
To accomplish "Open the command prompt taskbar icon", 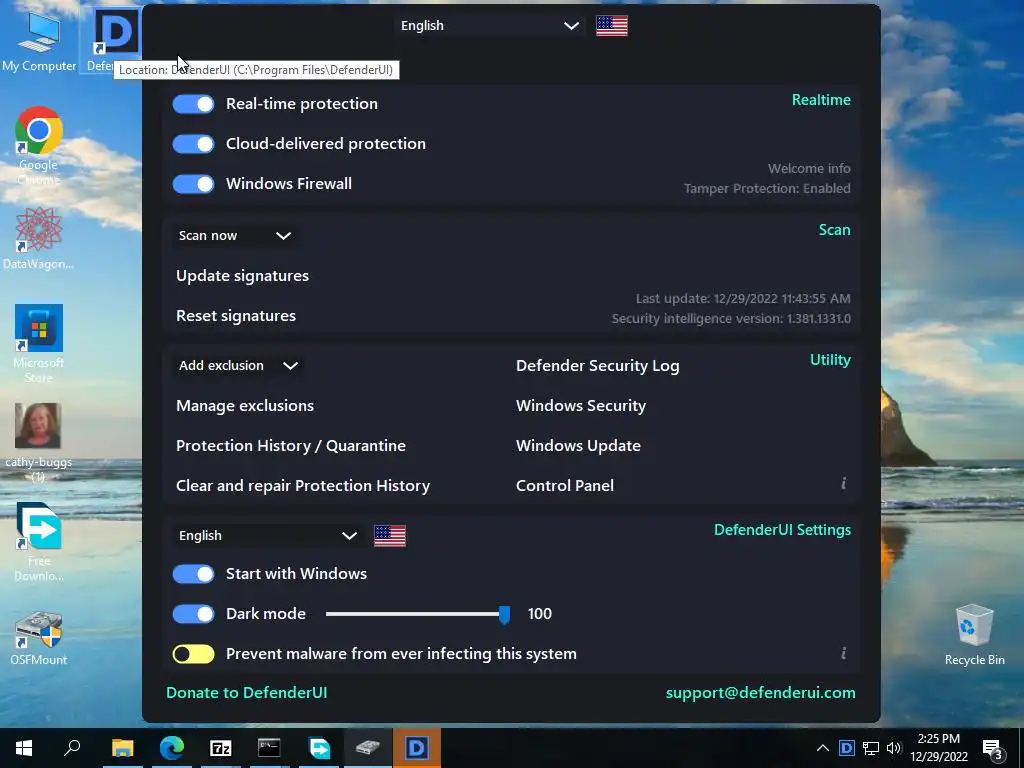I will [x=269, y=748].
